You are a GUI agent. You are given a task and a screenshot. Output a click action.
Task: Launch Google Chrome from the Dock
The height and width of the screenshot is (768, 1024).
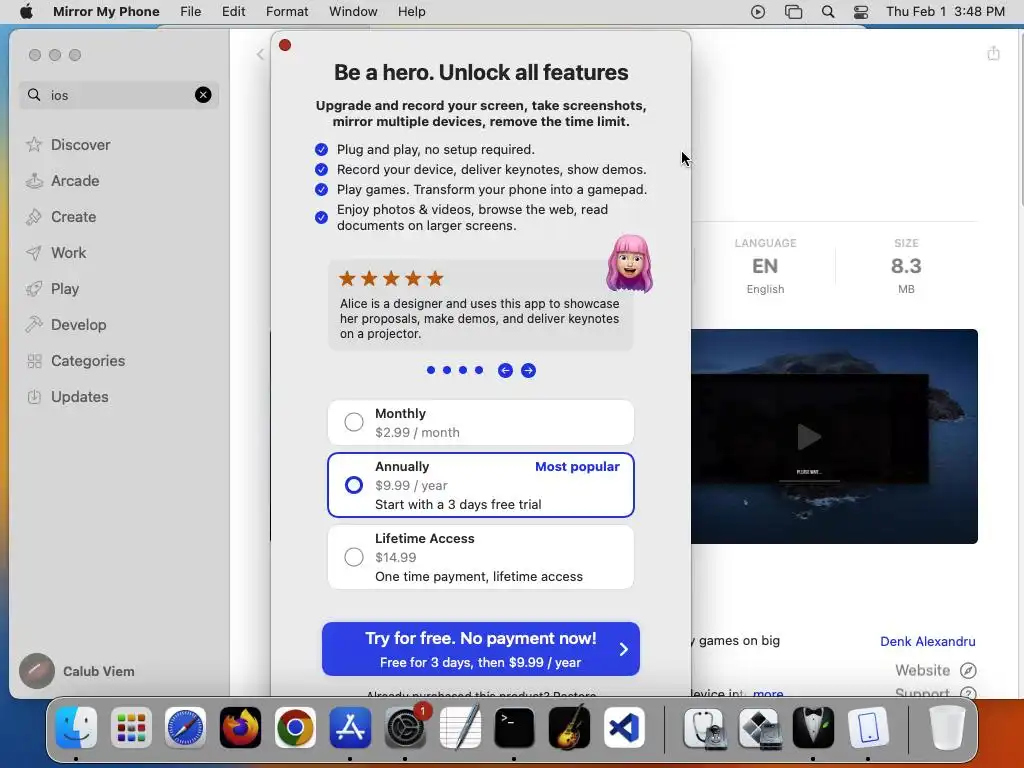(x=295, y=728)
